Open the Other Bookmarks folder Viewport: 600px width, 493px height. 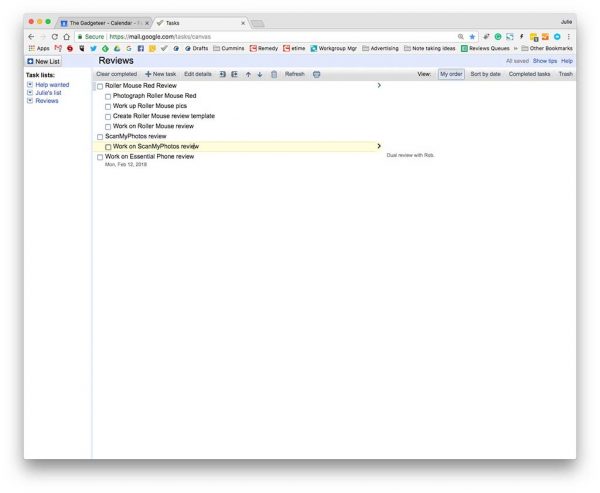(547, 48)
